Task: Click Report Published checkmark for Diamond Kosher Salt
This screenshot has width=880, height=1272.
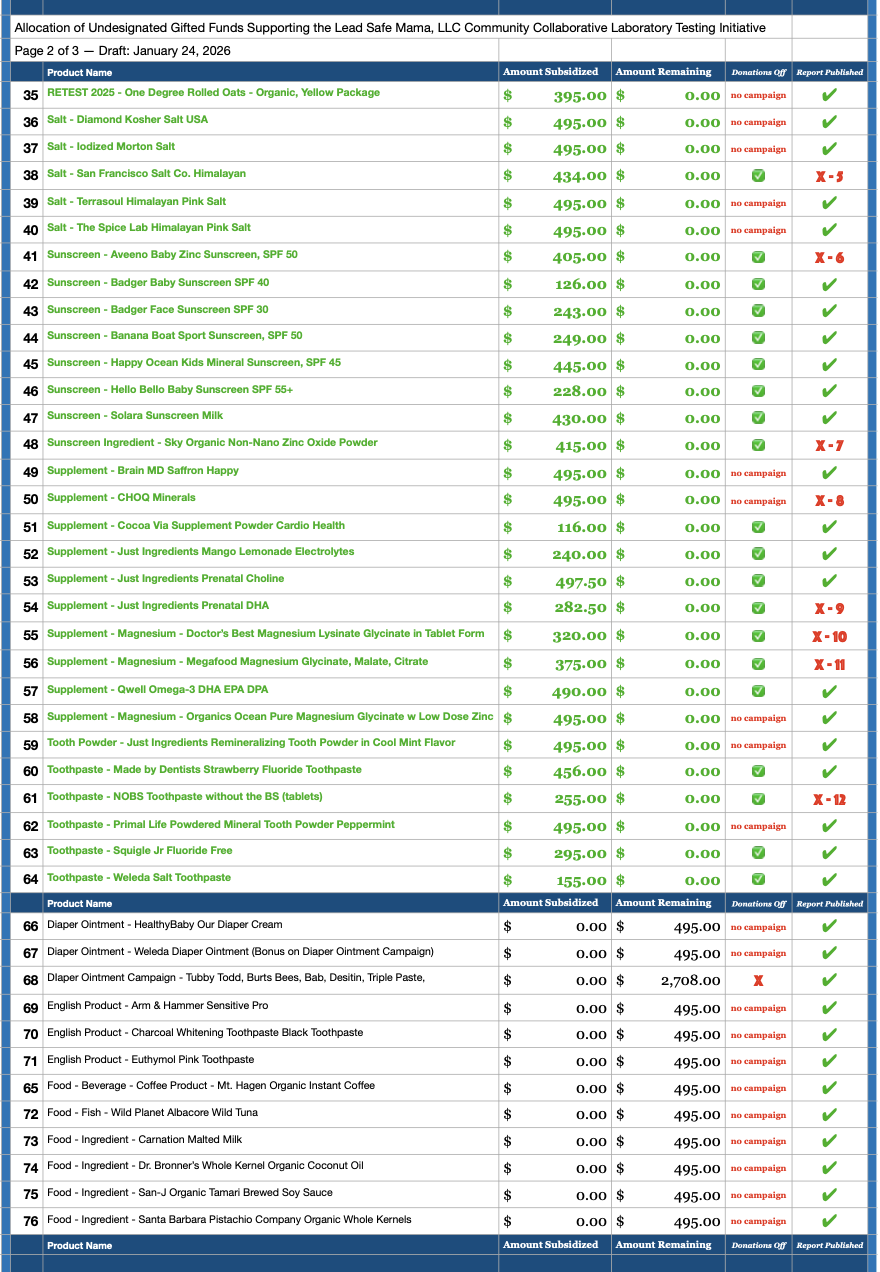Action: click(828, 123)
